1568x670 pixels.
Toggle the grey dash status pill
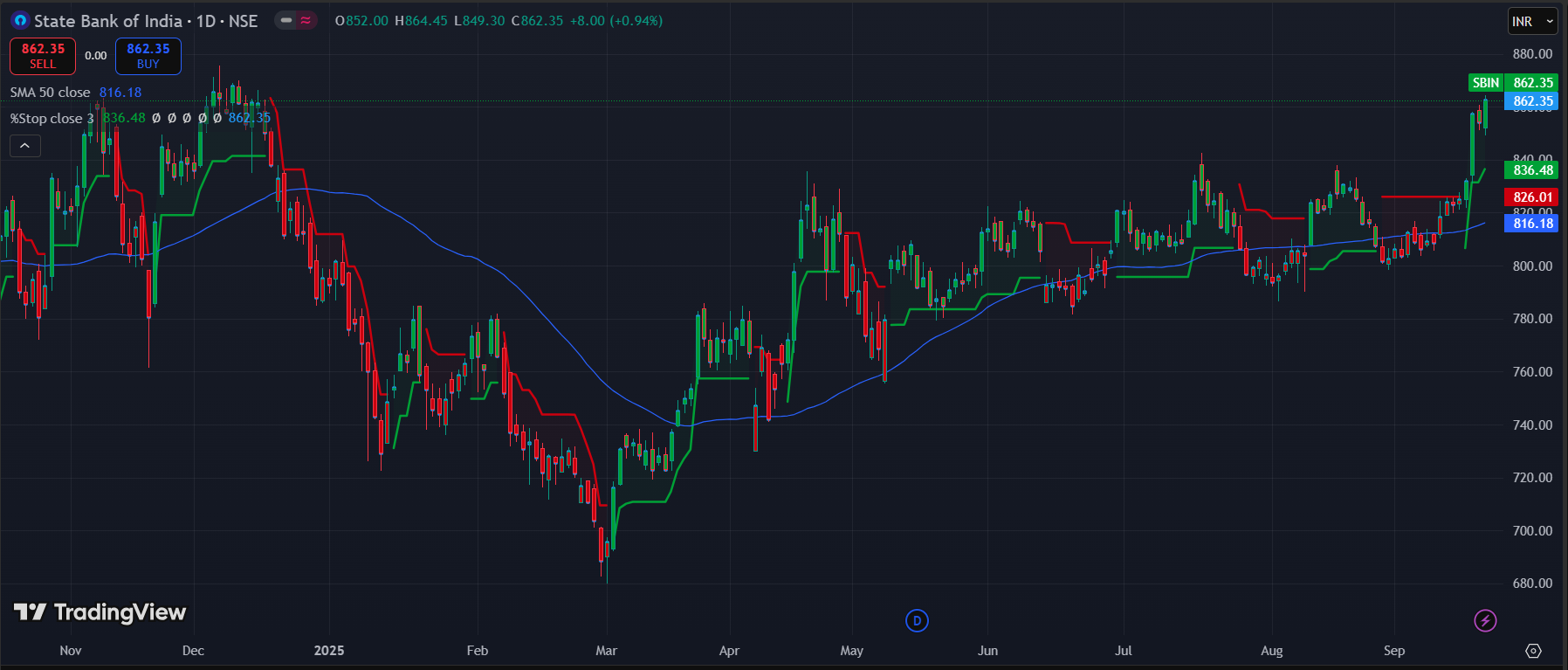click(286, 20)
